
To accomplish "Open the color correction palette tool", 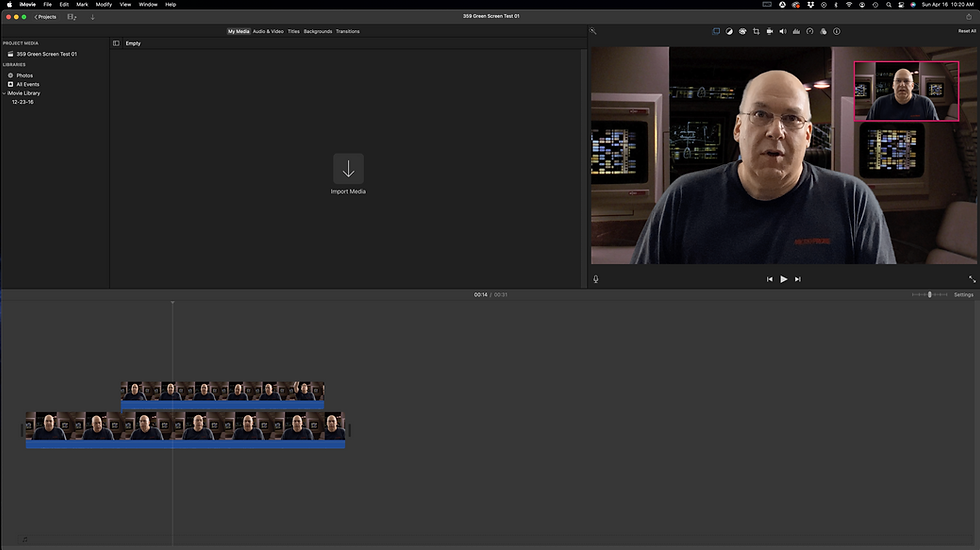I will [x=742, y=31].
